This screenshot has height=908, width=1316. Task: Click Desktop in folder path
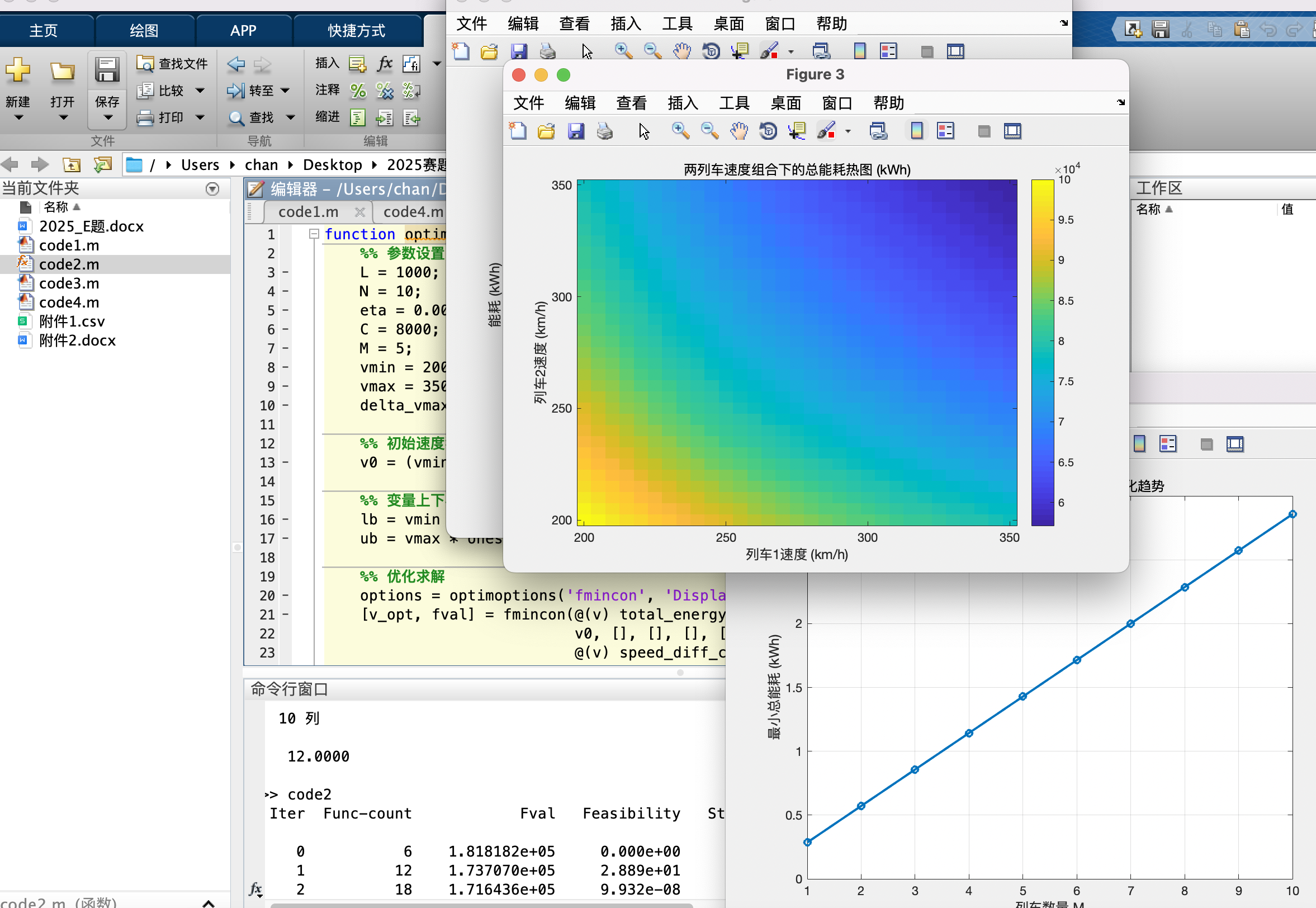pyautogui.click(x=332, y=165)
